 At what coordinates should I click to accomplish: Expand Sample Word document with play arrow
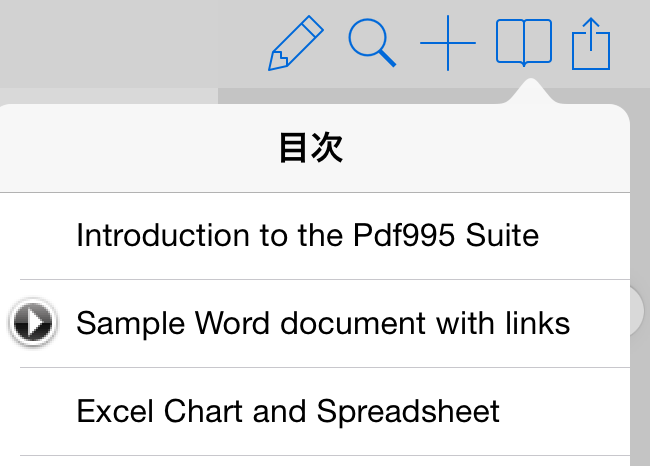pos(33,323)
